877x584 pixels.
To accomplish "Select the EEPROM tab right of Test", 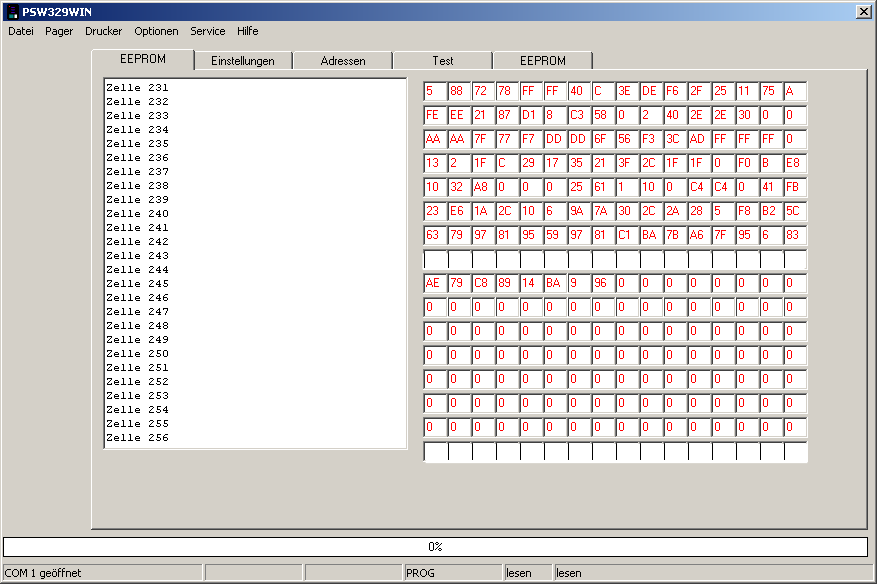I will coord(543,61).
